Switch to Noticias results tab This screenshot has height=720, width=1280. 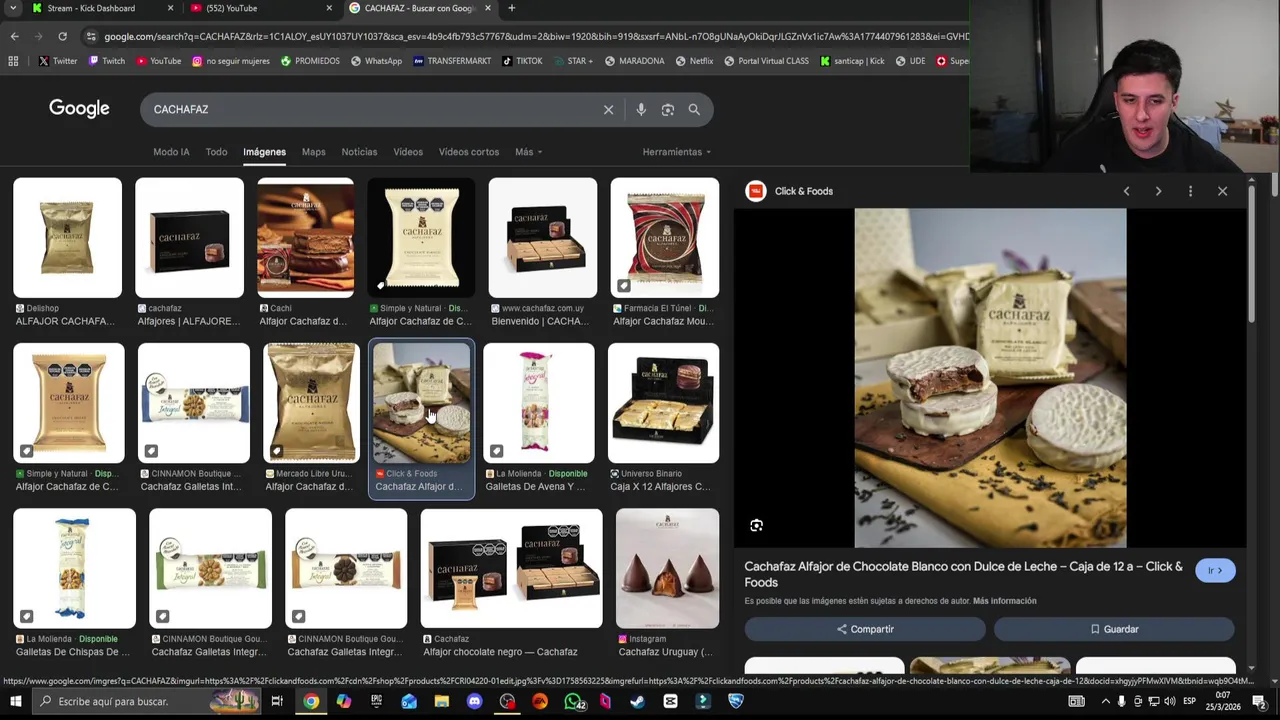pos(359,152)
